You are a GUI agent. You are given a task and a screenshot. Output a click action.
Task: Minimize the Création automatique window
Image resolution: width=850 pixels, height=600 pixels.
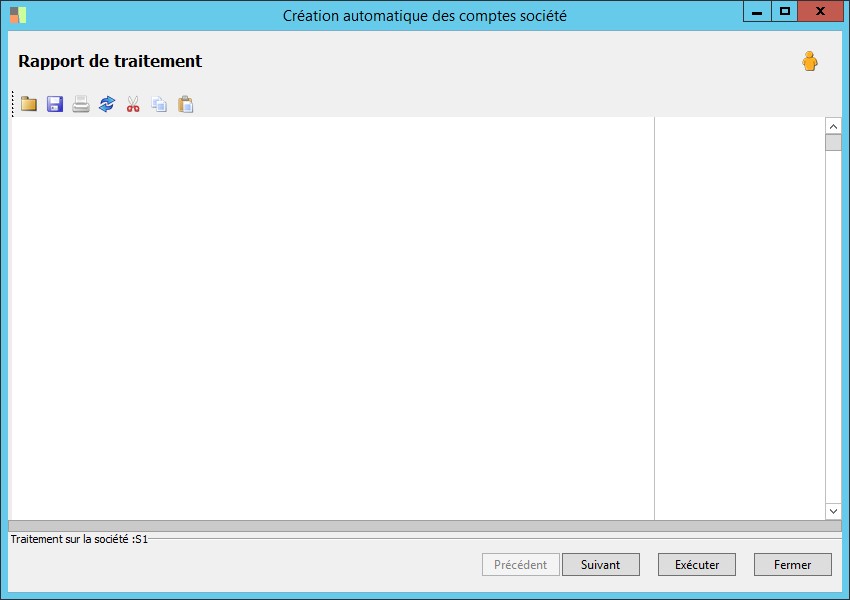(x=757, y=11)
